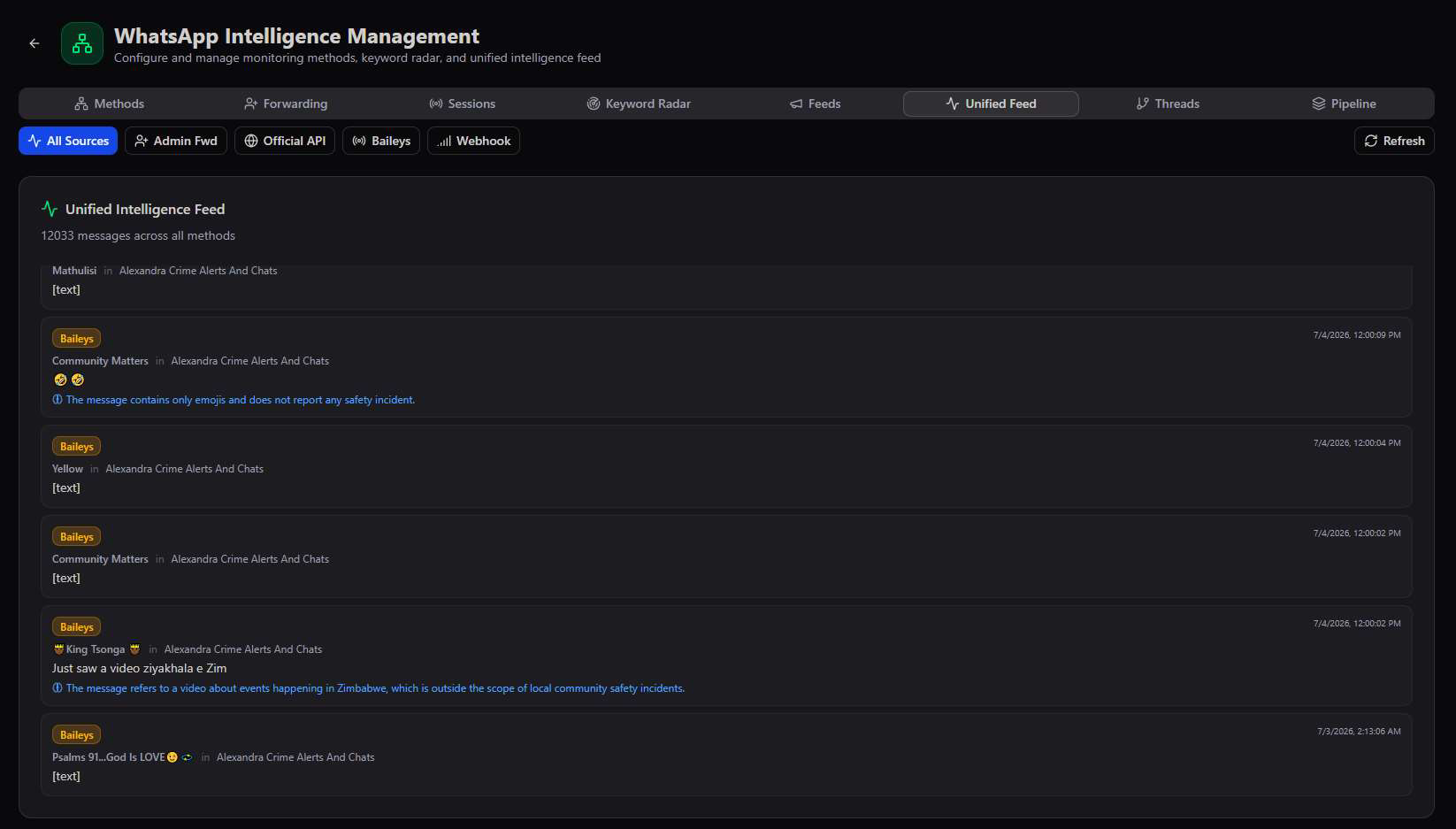Click 'Just saw a video ziyakhala e Zim'
Screen dimensions: 1456x829
140,669
